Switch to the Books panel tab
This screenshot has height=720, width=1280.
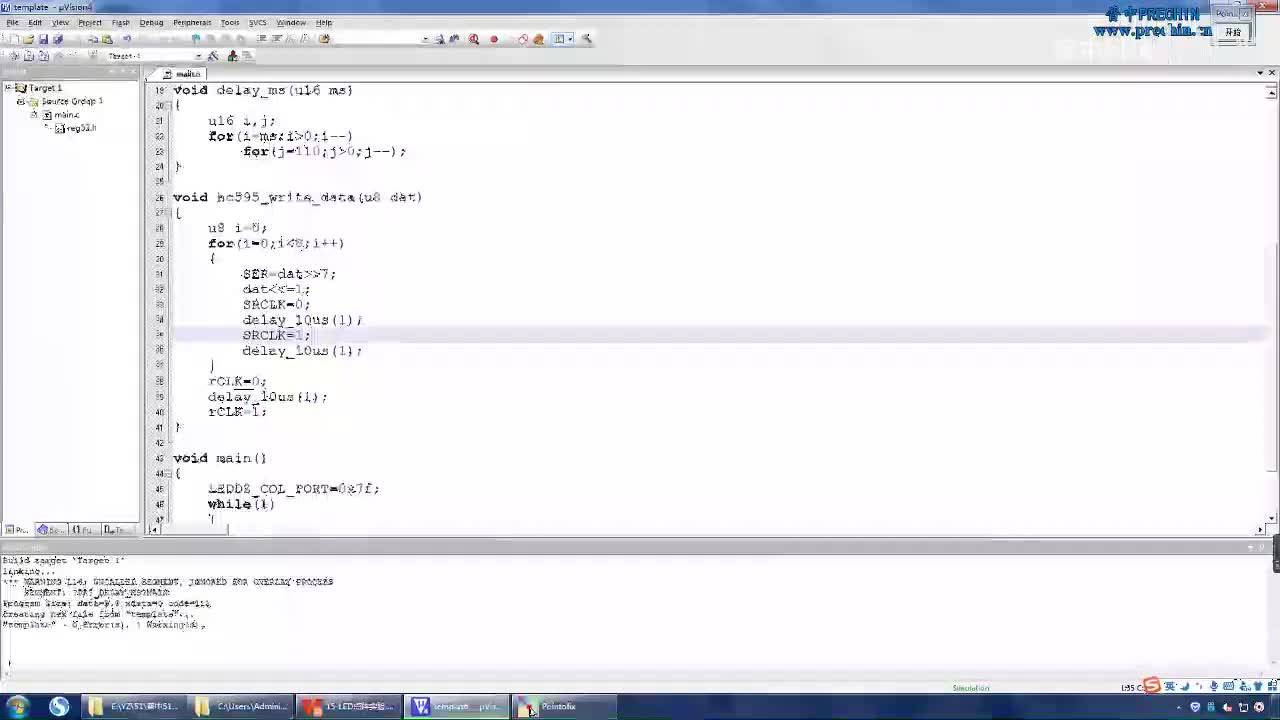(x=49, y=530)
